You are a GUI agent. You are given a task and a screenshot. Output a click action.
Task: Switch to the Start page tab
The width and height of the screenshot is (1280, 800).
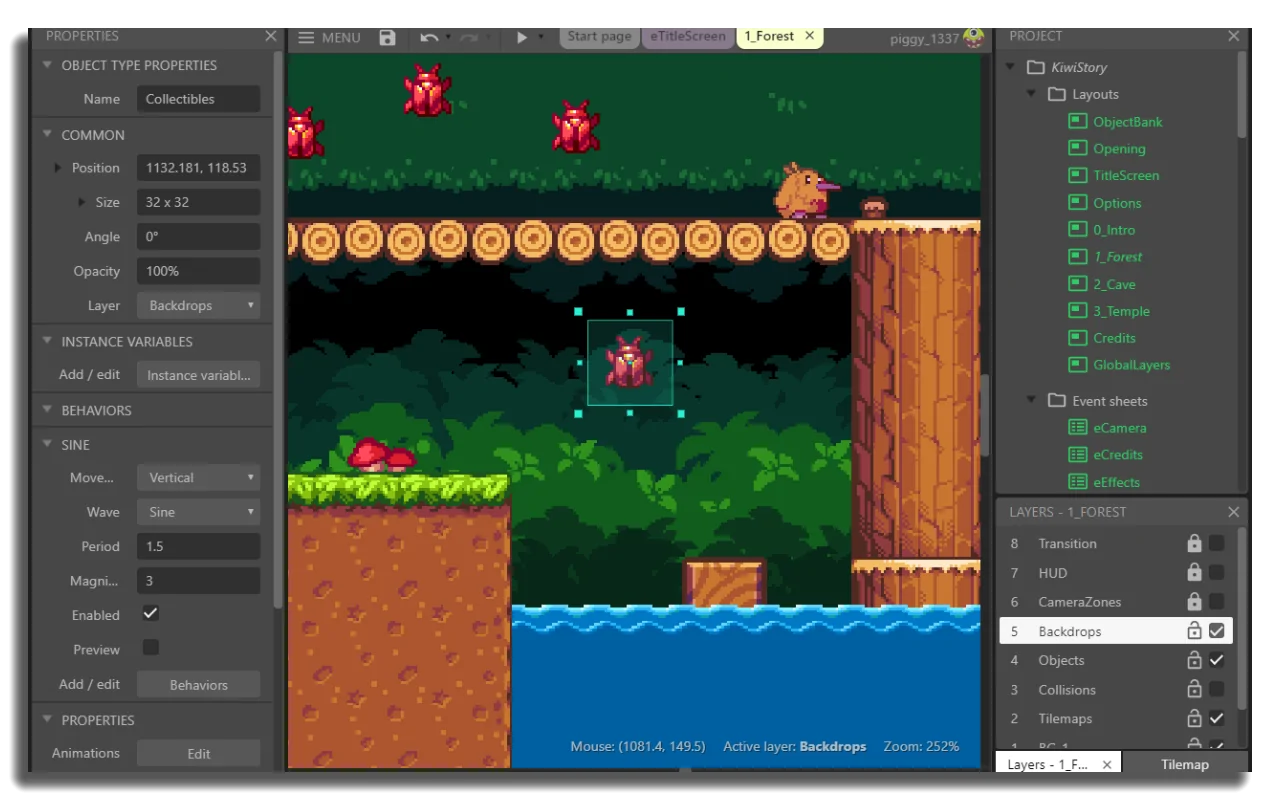[x=599, y=37]
